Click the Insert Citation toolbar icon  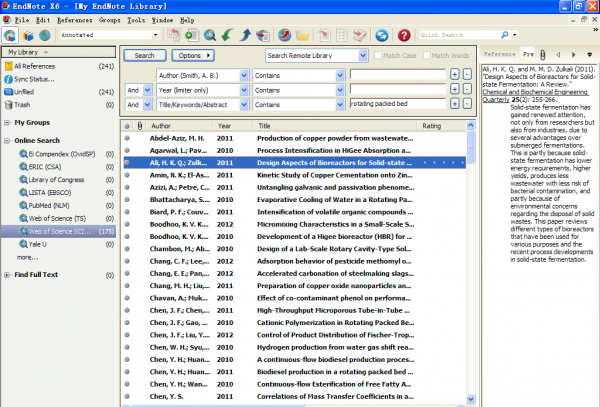coord(324,35)
